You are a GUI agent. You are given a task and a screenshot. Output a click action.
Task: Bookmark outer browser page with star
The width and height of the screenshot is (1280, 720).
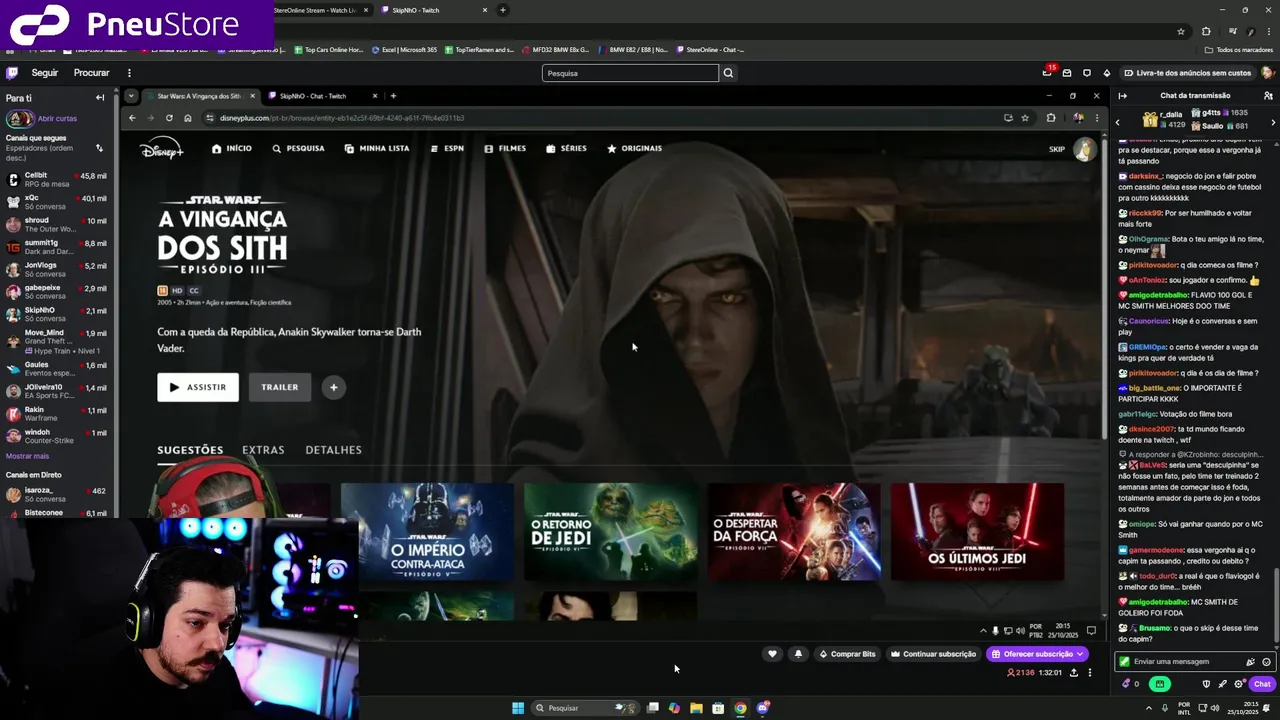[x=1181, y=31]
